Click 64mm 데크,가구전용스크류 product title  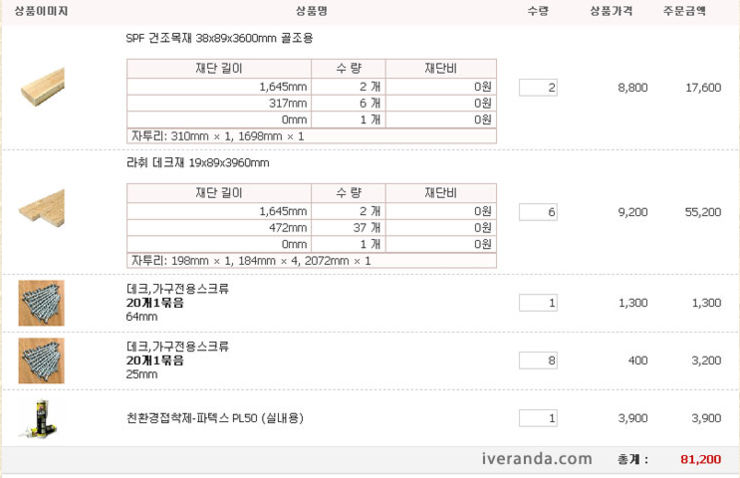[177, 288]
